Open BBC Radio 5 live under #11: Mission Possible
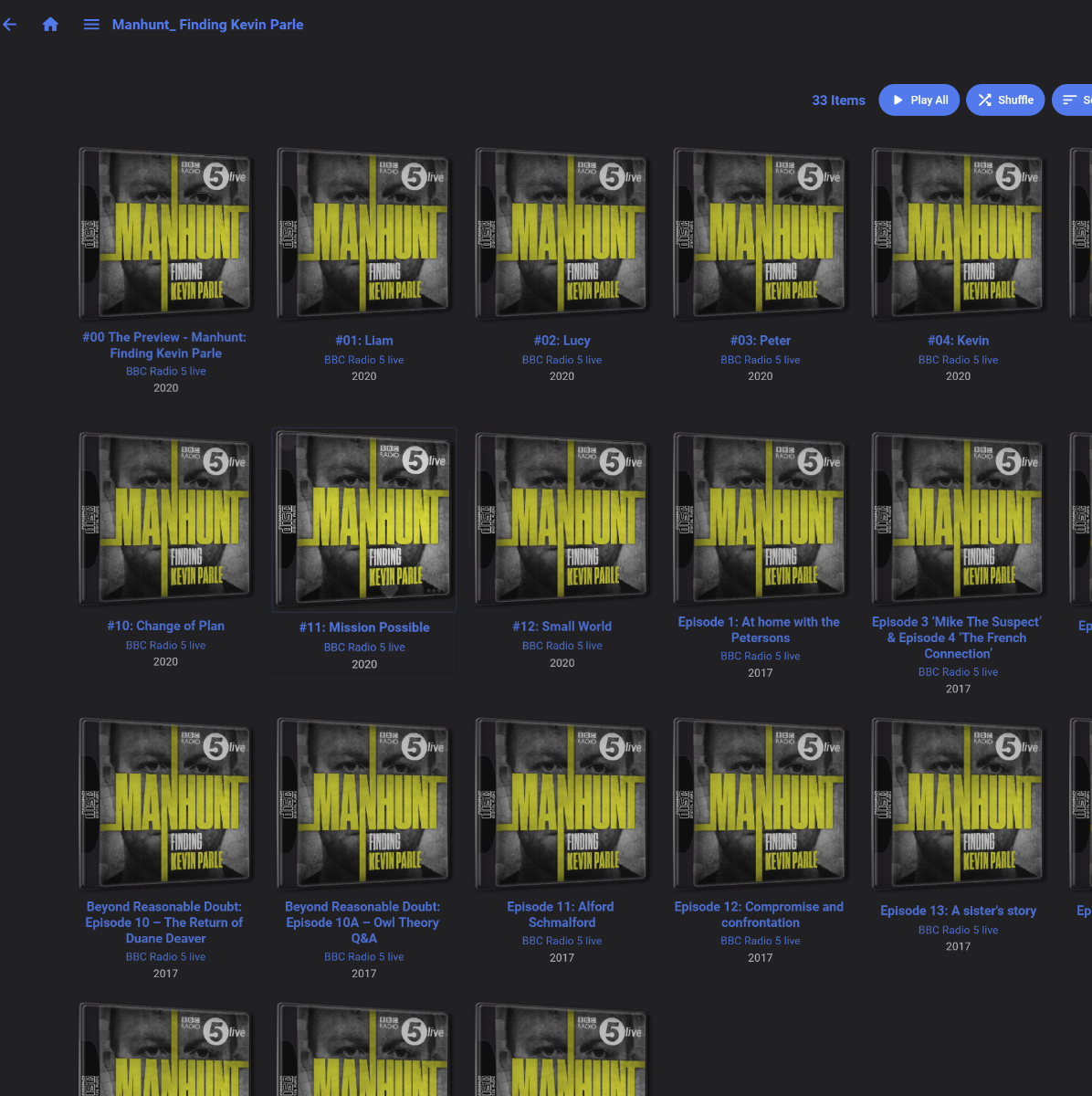The width and height of the screenshot is (1092, 1096). pos(363,647)
